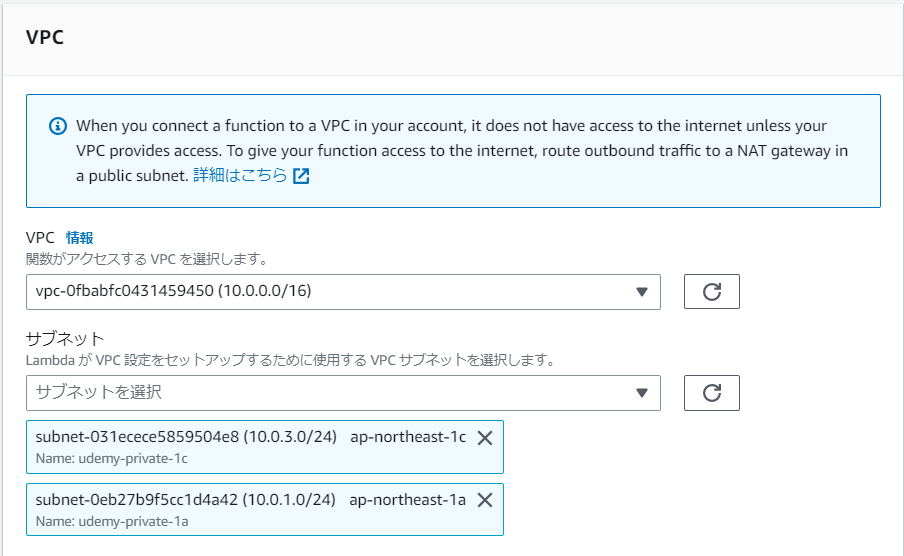Expand the サブネットを選択 dropdown arrow
Viewport: 904px width, 556px height.
coord(642,393)
